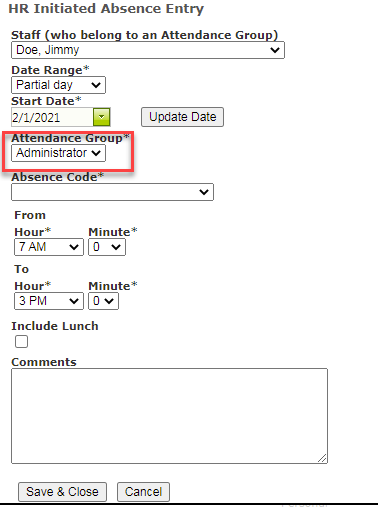Click the Start Date field showing 2/1/2021
This screenshot has height=509, width=378.
[52, 117]
